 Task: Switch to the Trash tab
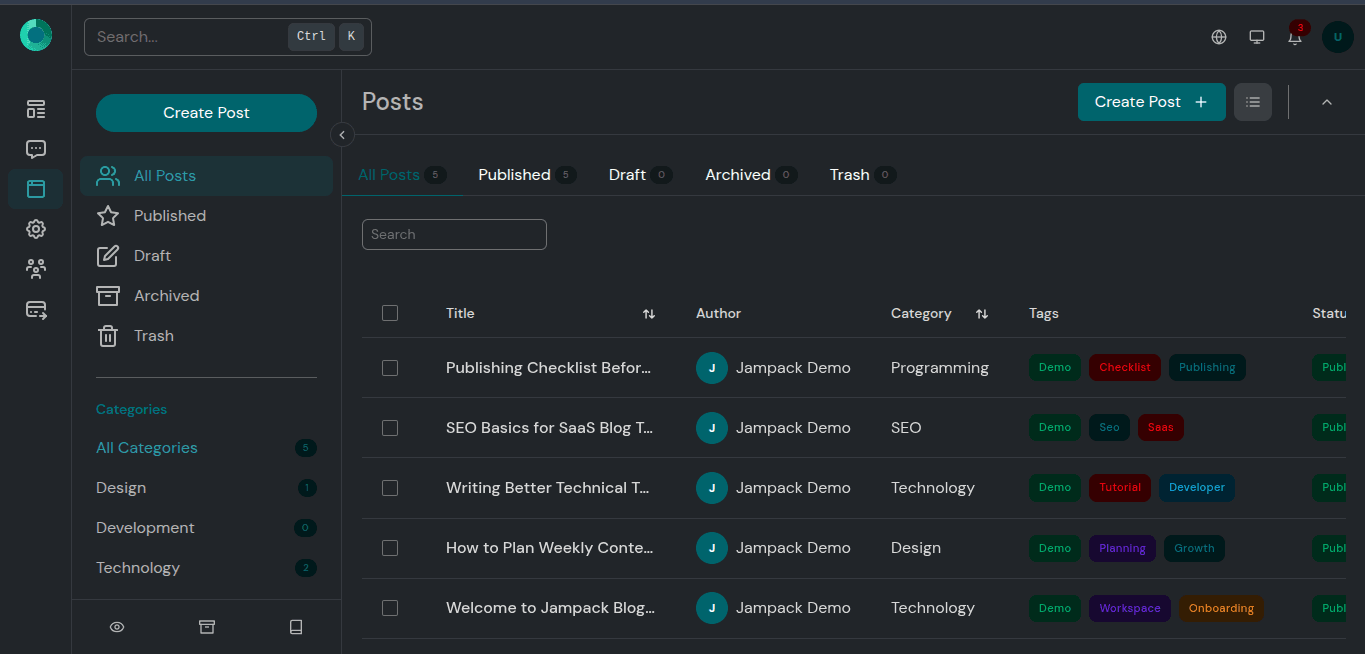[x=862, y=175]
